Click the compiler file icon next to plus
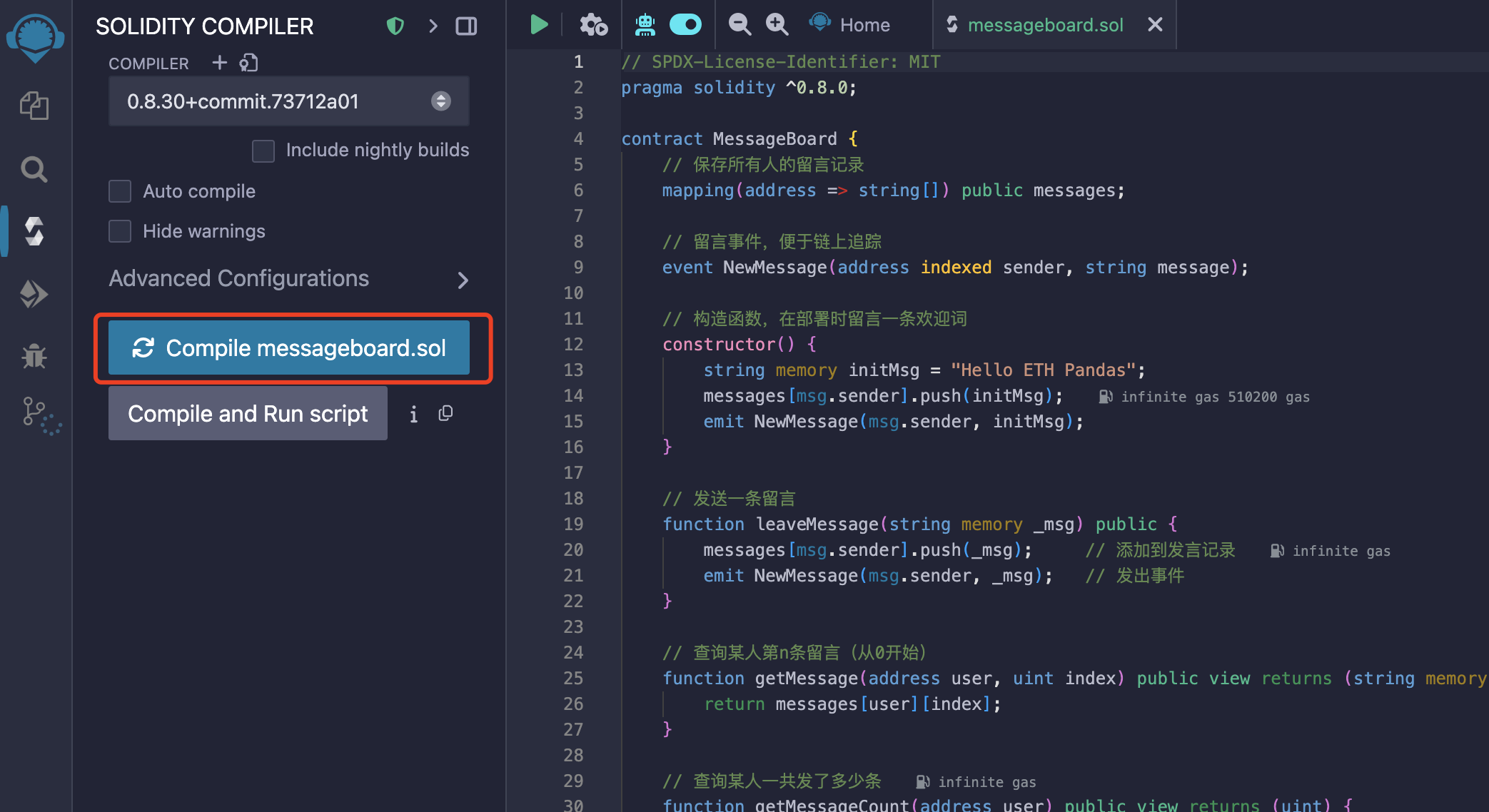The height and width of the screenshot is (812, 1489). pos(248,63)
